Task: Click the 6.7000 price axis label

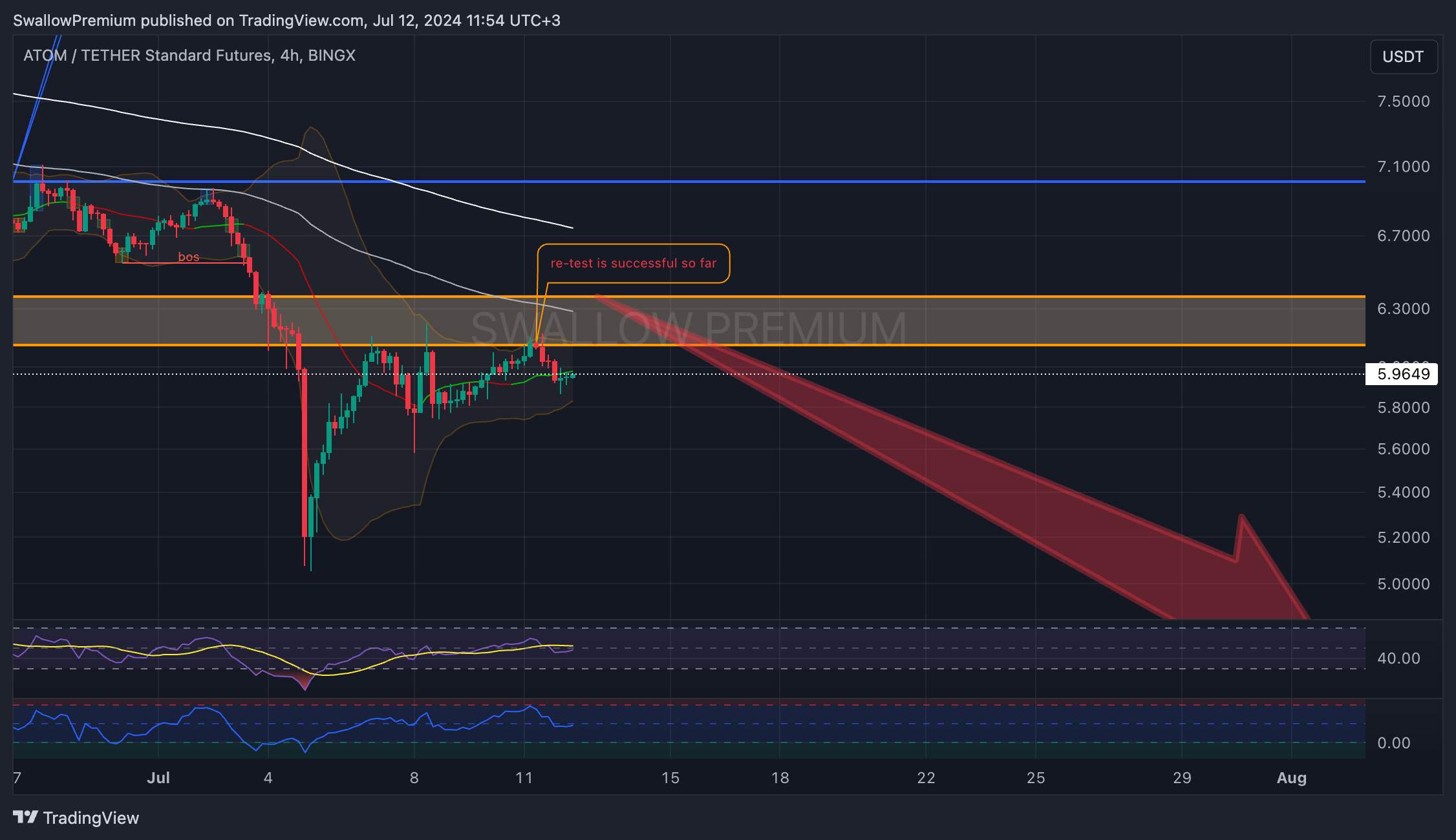Action: (1404, 236)
